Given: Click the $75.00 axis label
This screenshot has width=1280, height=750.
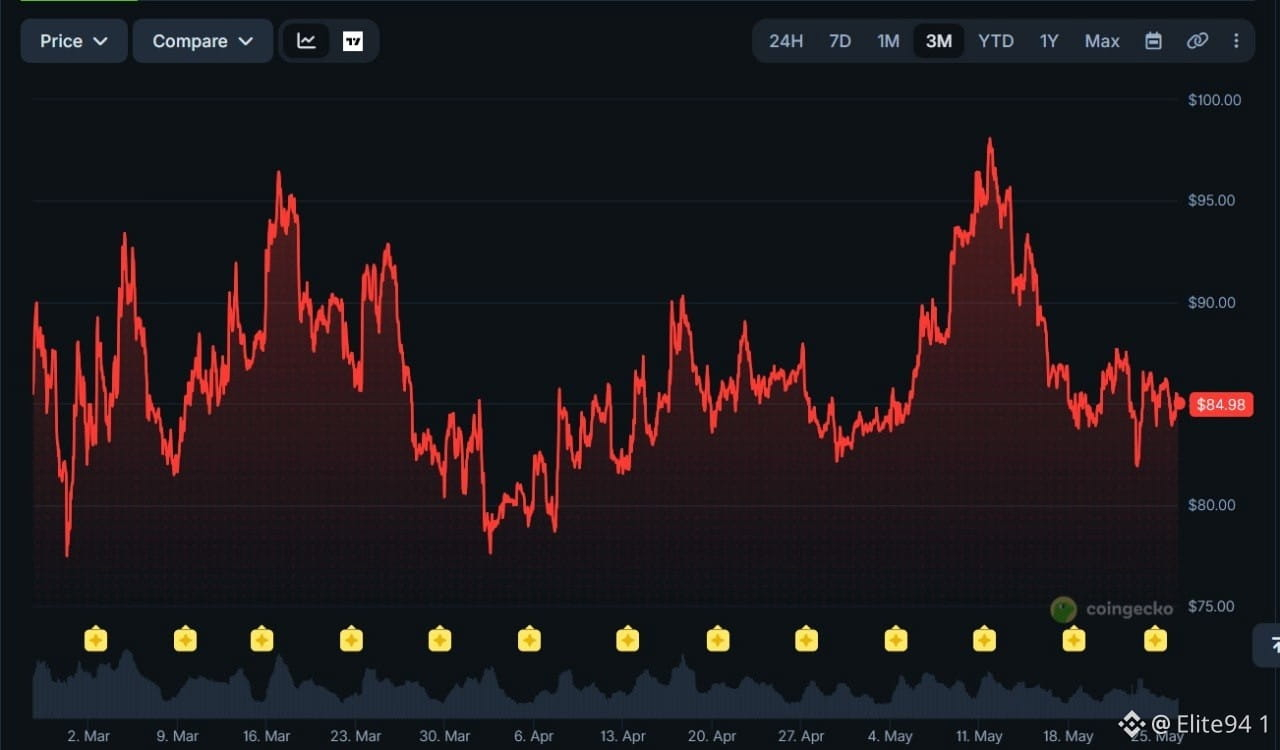Looking at the screenshot, I should (x=1211, y=606).
